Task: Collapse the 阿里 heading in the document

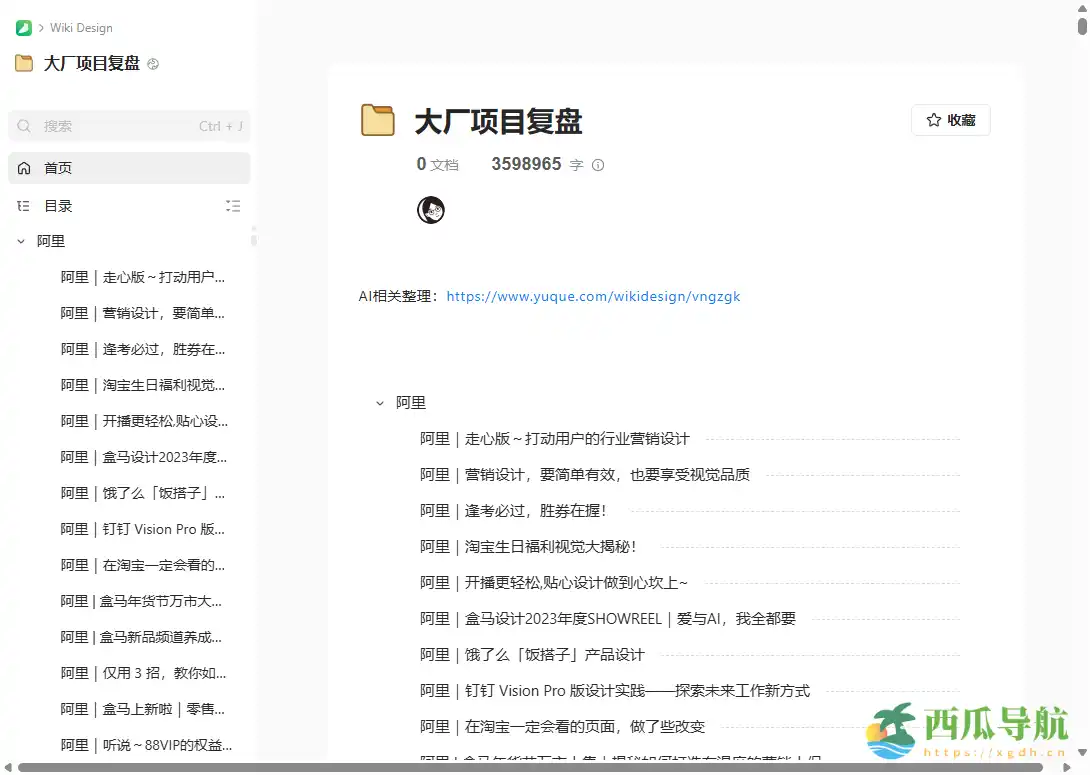Action: pos(380,402)
